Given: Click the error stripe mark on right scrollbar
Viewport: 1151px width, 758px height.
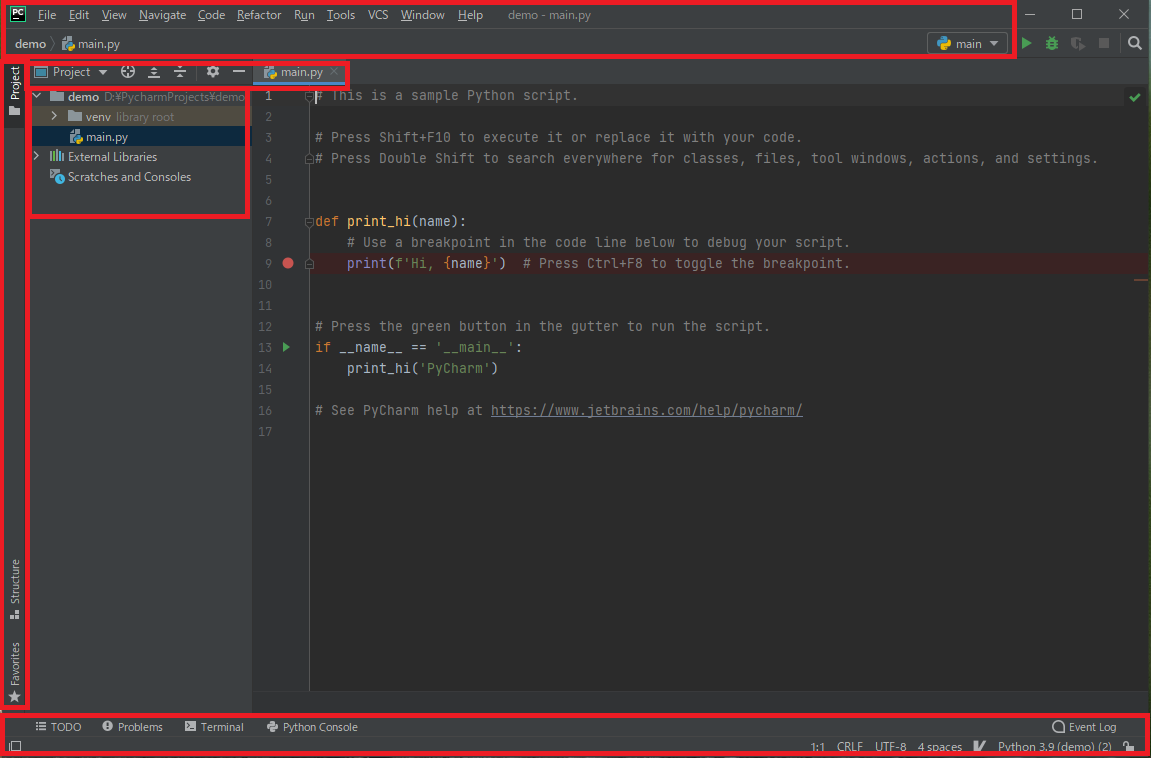Looking at the screenshot, I should coord(1141,280).
